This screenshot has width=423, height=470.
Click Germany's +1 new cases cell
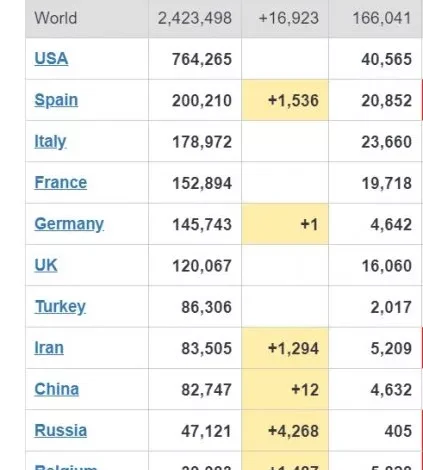tap(285, 224)
